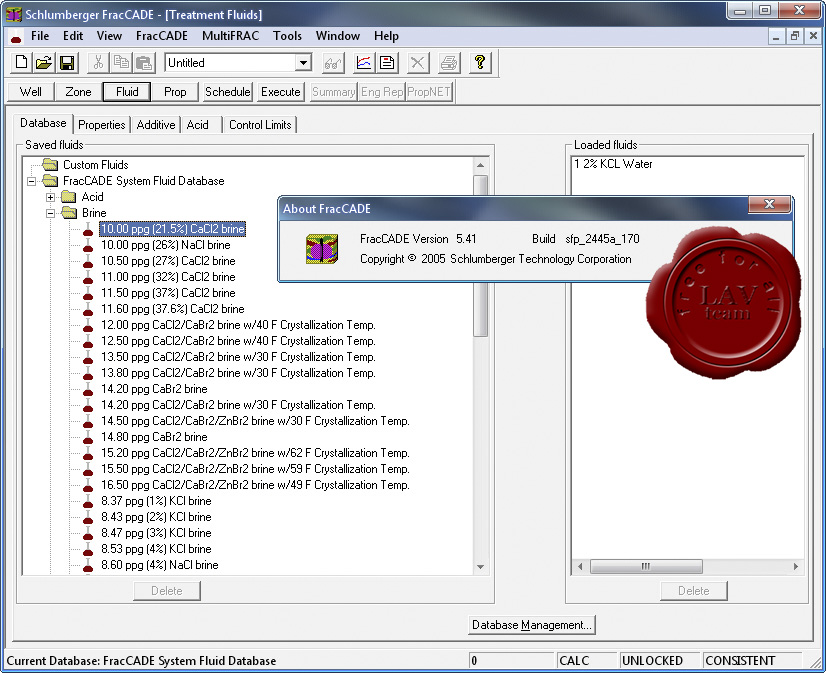826x673 pixels.
Task: Click the plot chart toolbar icon
Action: (363, 63)
